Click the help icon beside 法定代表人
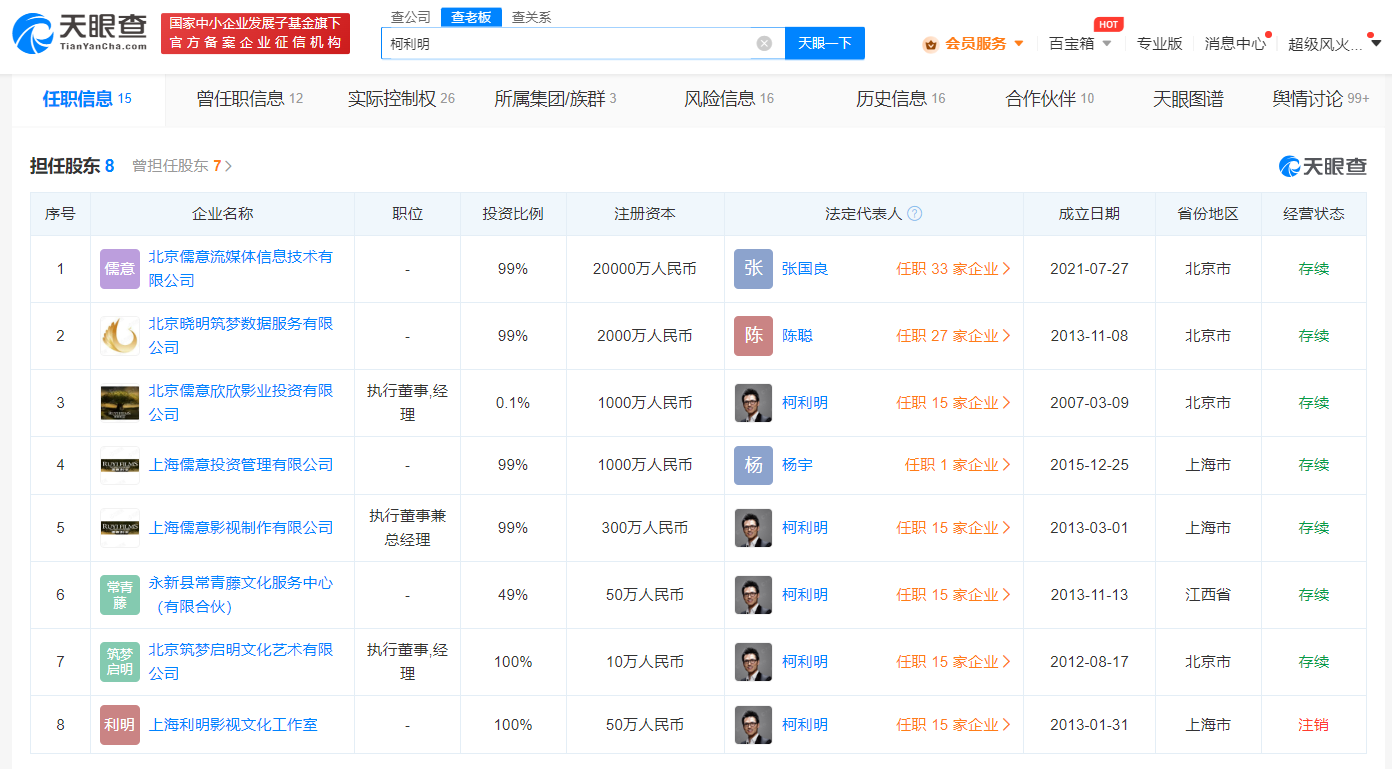 (x=914, y=214)
